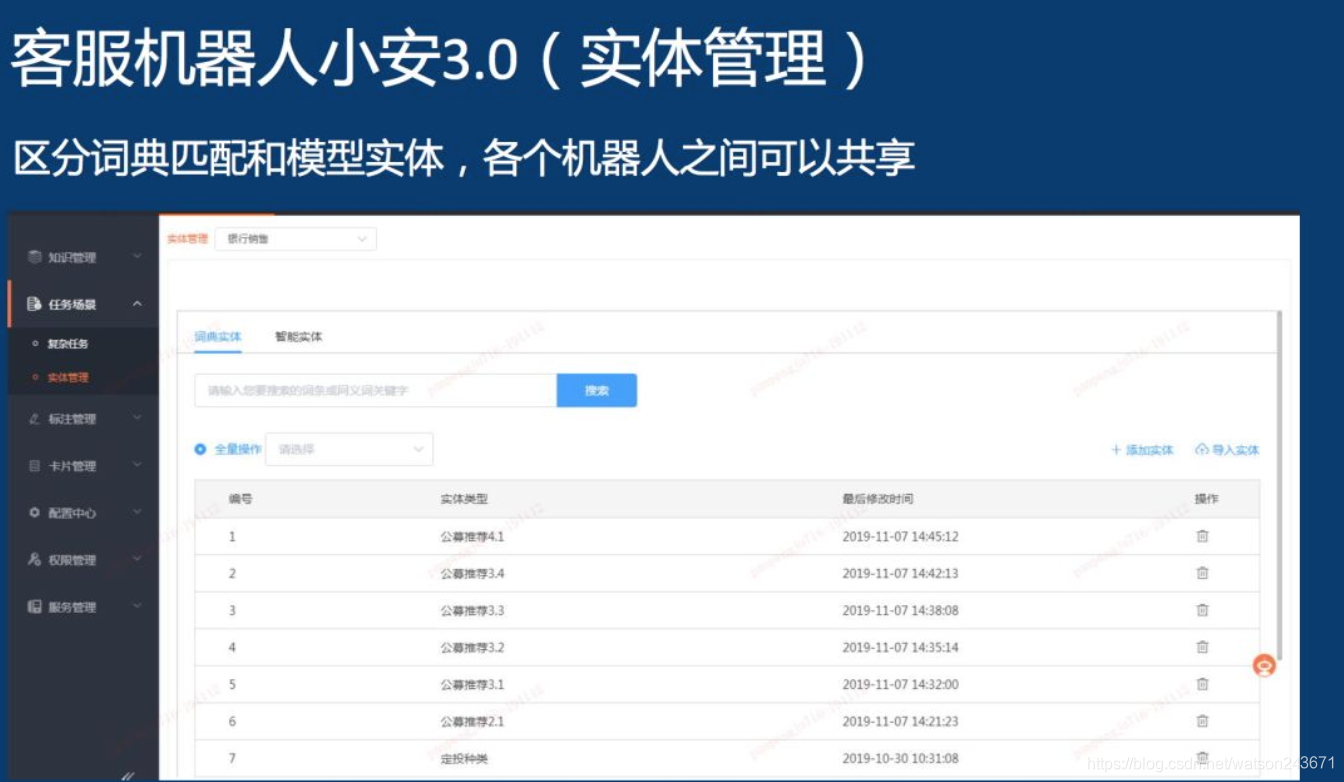The image size is (1344, 782).
Task: Click the 添加实体 link
Action: click(x=1150, y=450)
